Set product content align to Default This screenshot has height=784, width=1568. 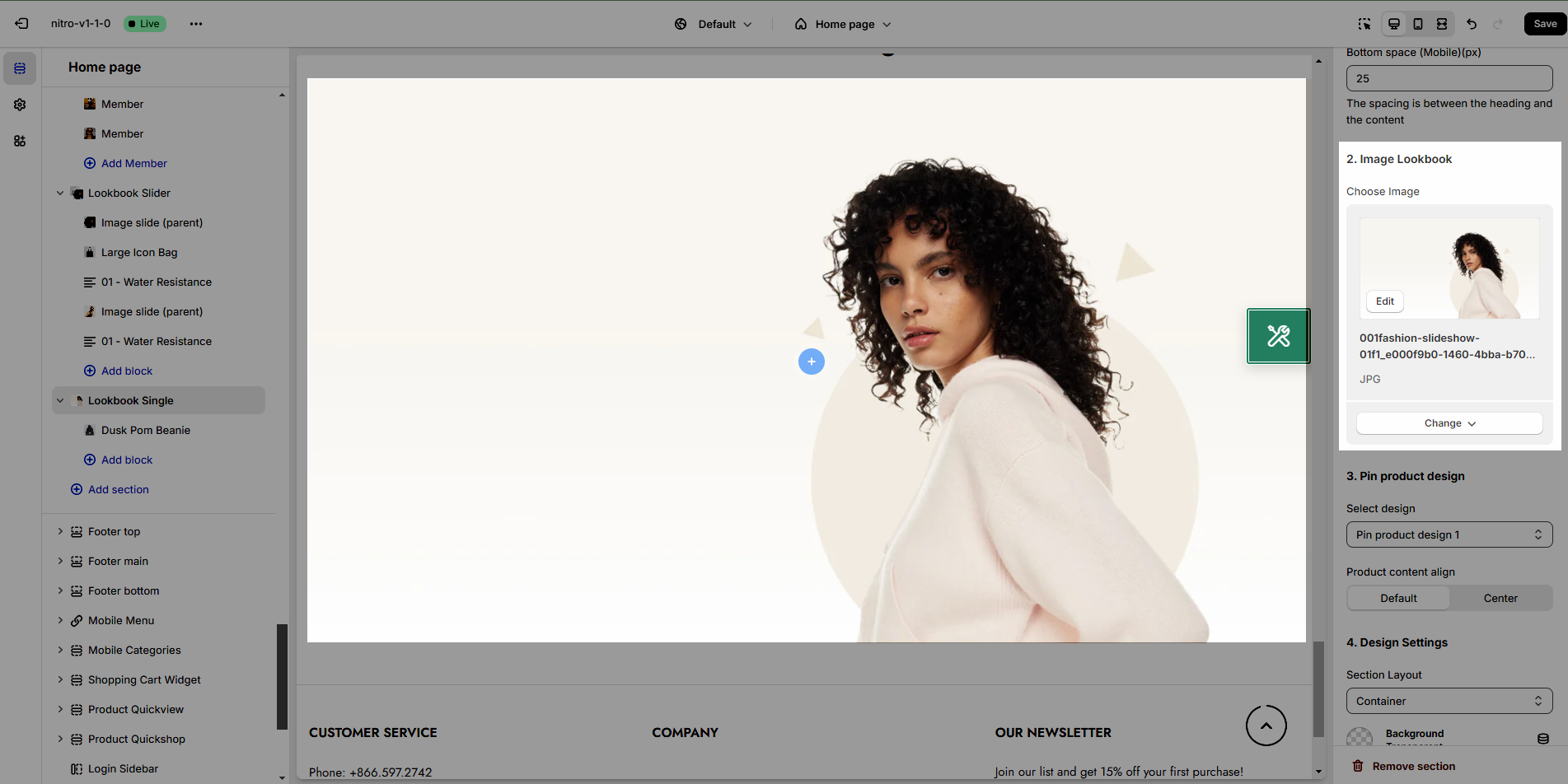tap(1398, 598)
